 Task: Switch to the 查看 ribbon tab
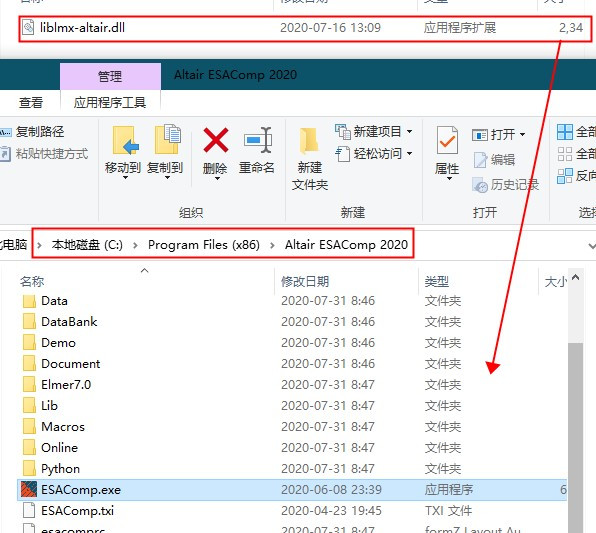[x=31, y=102]
